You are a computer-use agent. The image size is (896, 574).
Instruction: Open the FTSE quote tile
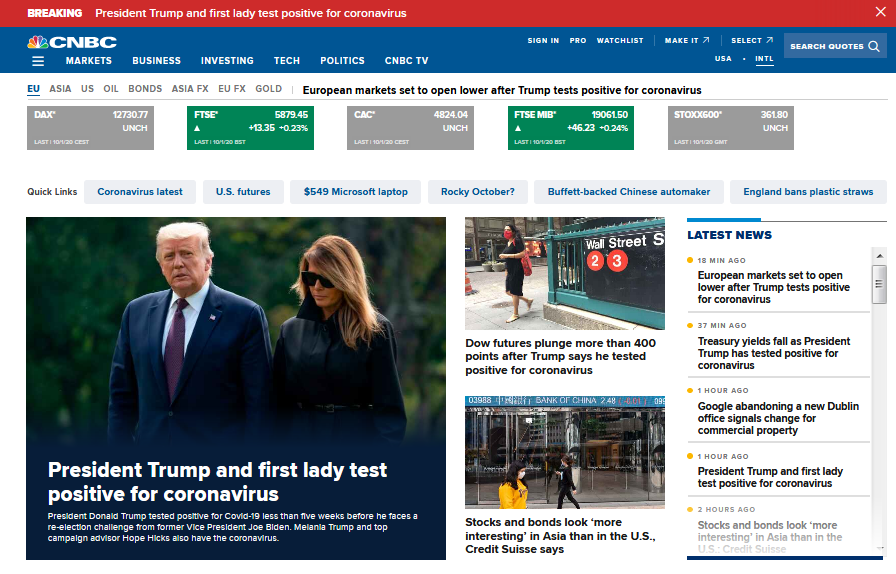[250, 128]
